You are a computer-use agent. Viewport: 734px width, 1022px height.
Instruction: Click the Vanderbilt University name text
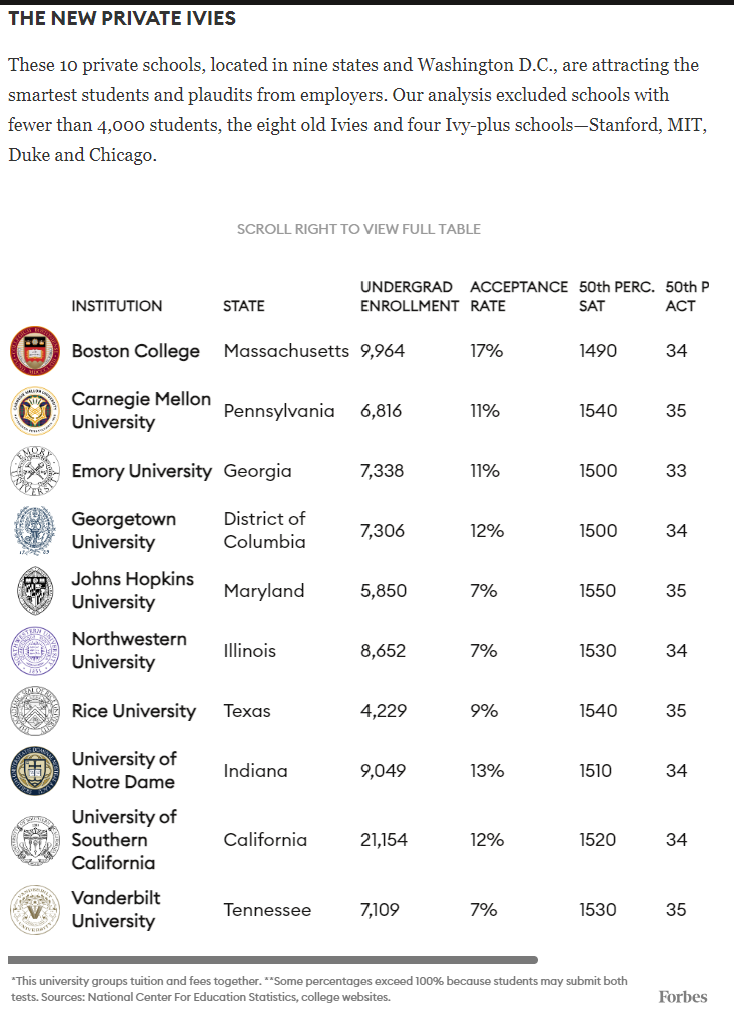pos(116,909)
